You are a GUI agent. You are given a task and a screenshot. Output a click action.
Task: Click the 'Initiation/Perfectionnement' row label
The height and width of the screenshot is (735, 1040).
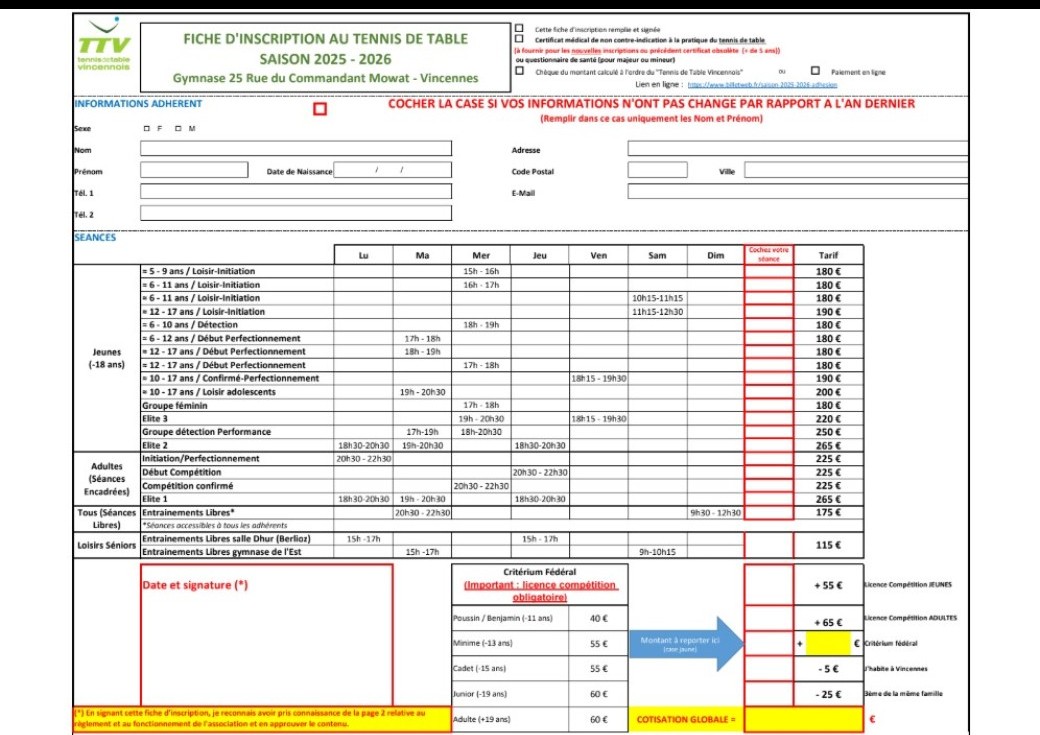(x=201, y=458)
